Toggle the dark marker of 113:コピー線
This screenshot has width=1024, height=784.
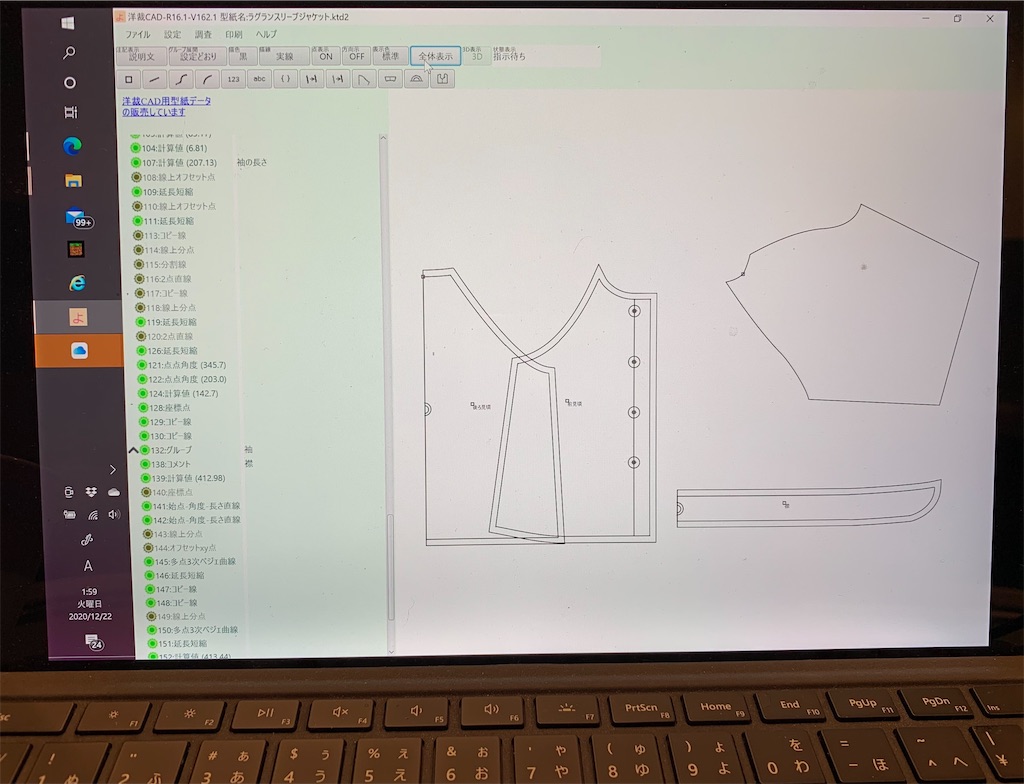[138, 235]
